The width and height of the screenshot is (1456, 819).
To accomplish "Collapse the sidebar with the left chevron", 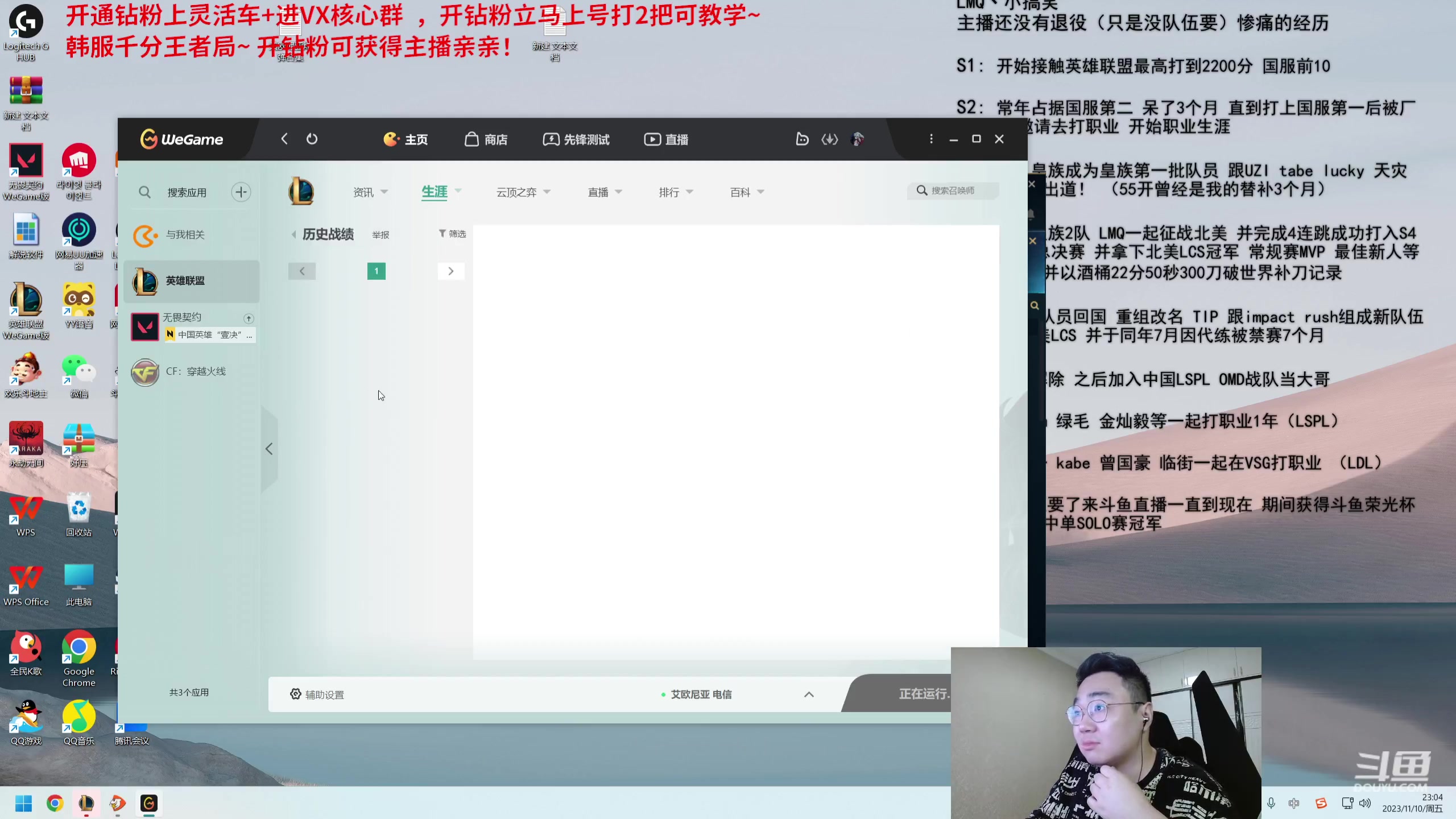I will click(270, 449).
